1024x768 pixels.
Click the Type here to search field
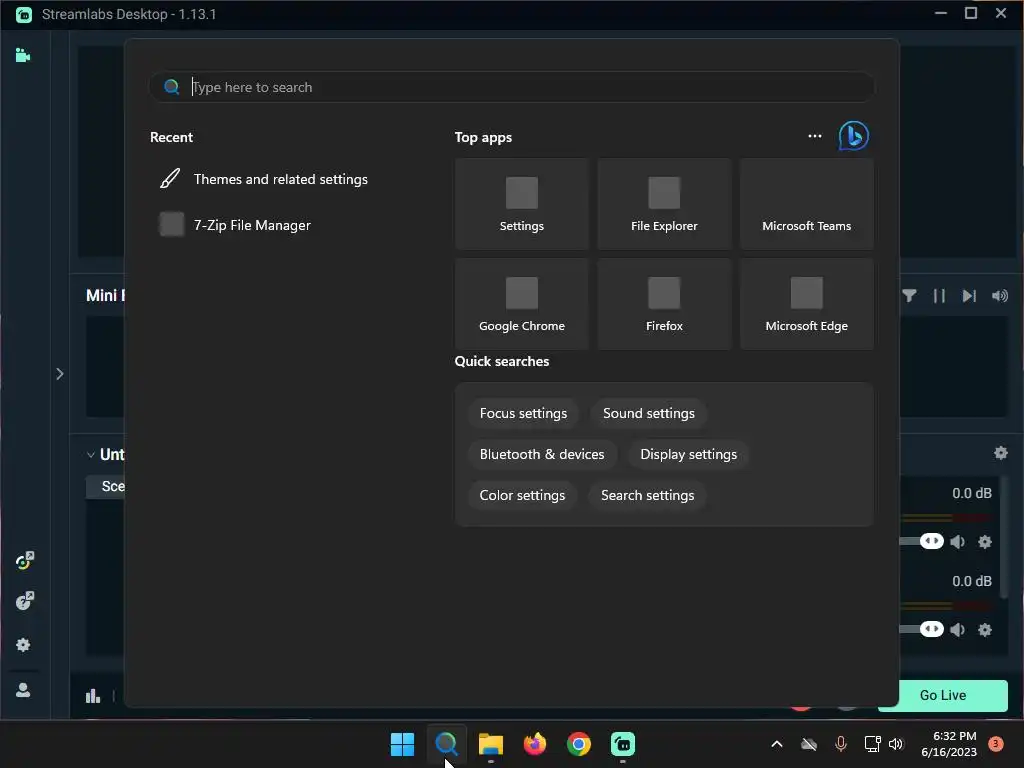[511, 87]
